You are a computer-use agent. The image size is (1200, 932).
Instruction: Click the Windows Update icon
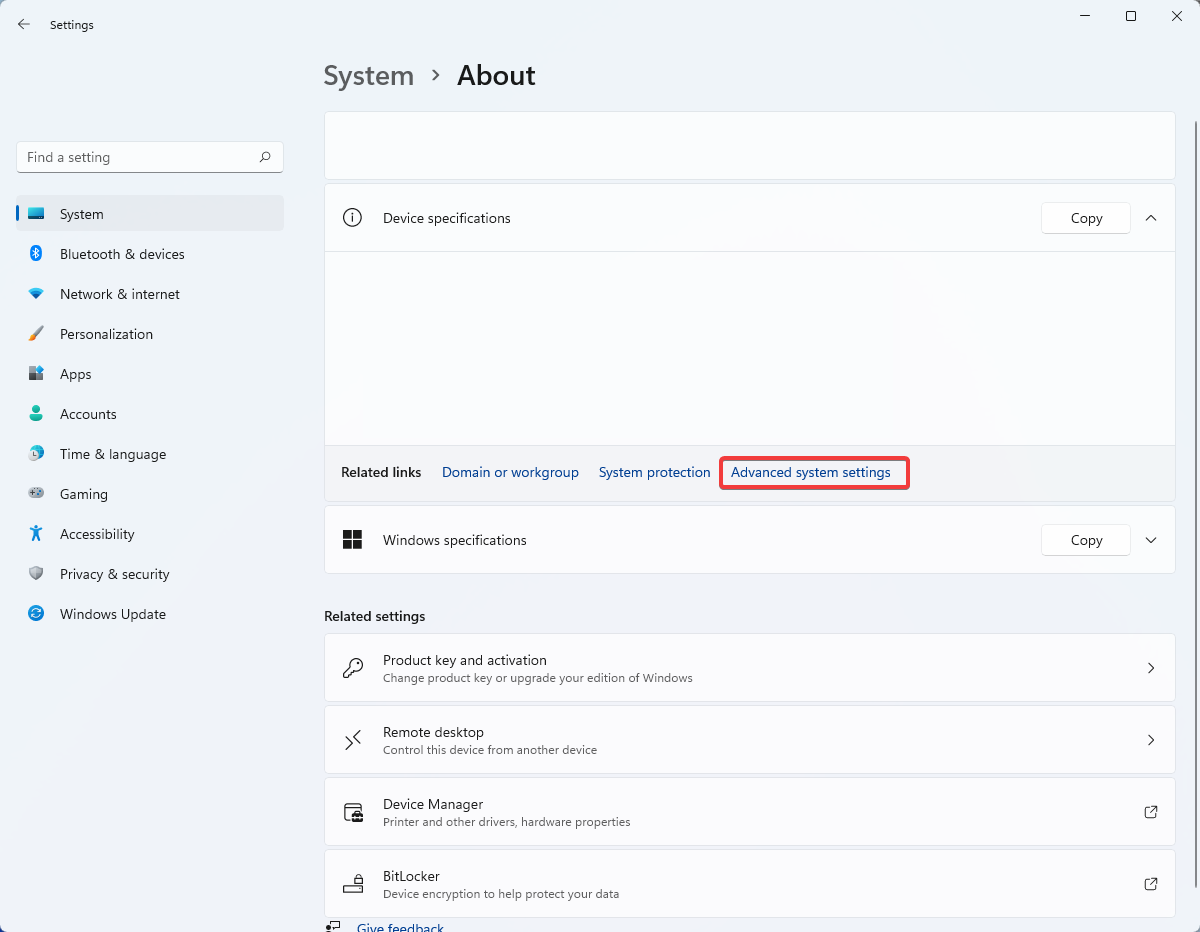coord(36,614)
